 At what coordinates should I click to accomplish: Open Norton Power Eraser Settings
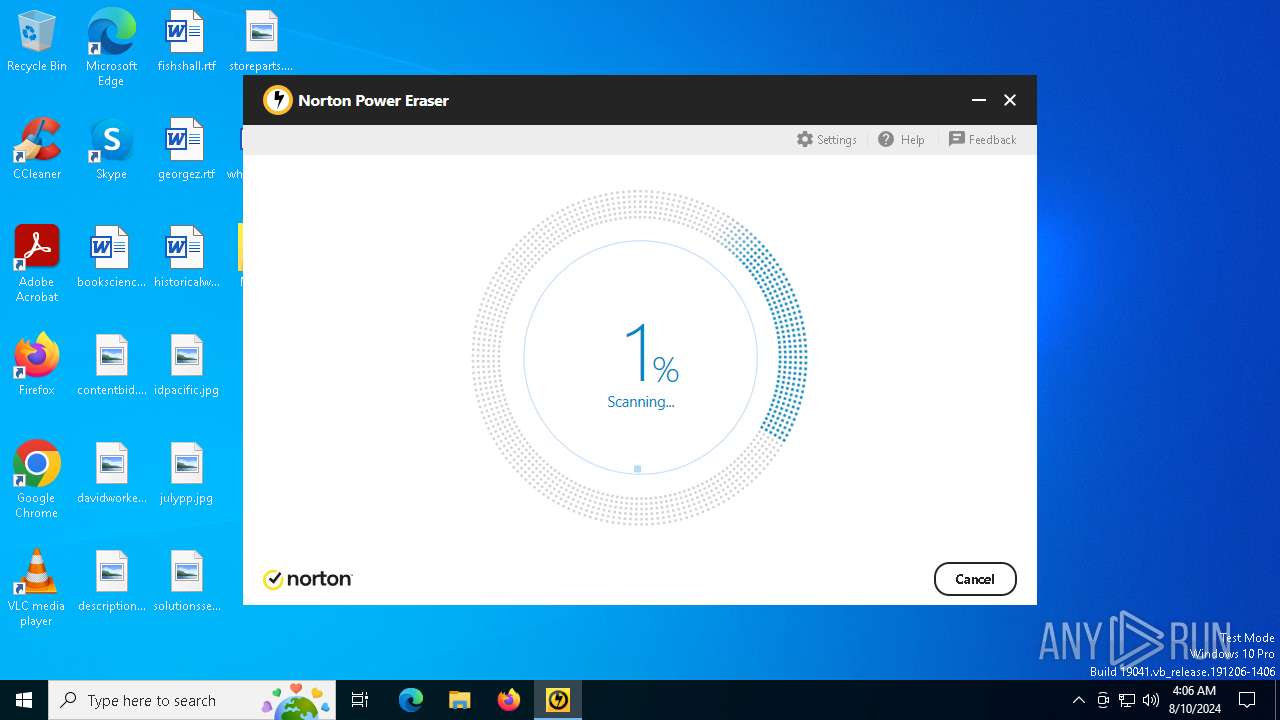(x=826, y=139)
